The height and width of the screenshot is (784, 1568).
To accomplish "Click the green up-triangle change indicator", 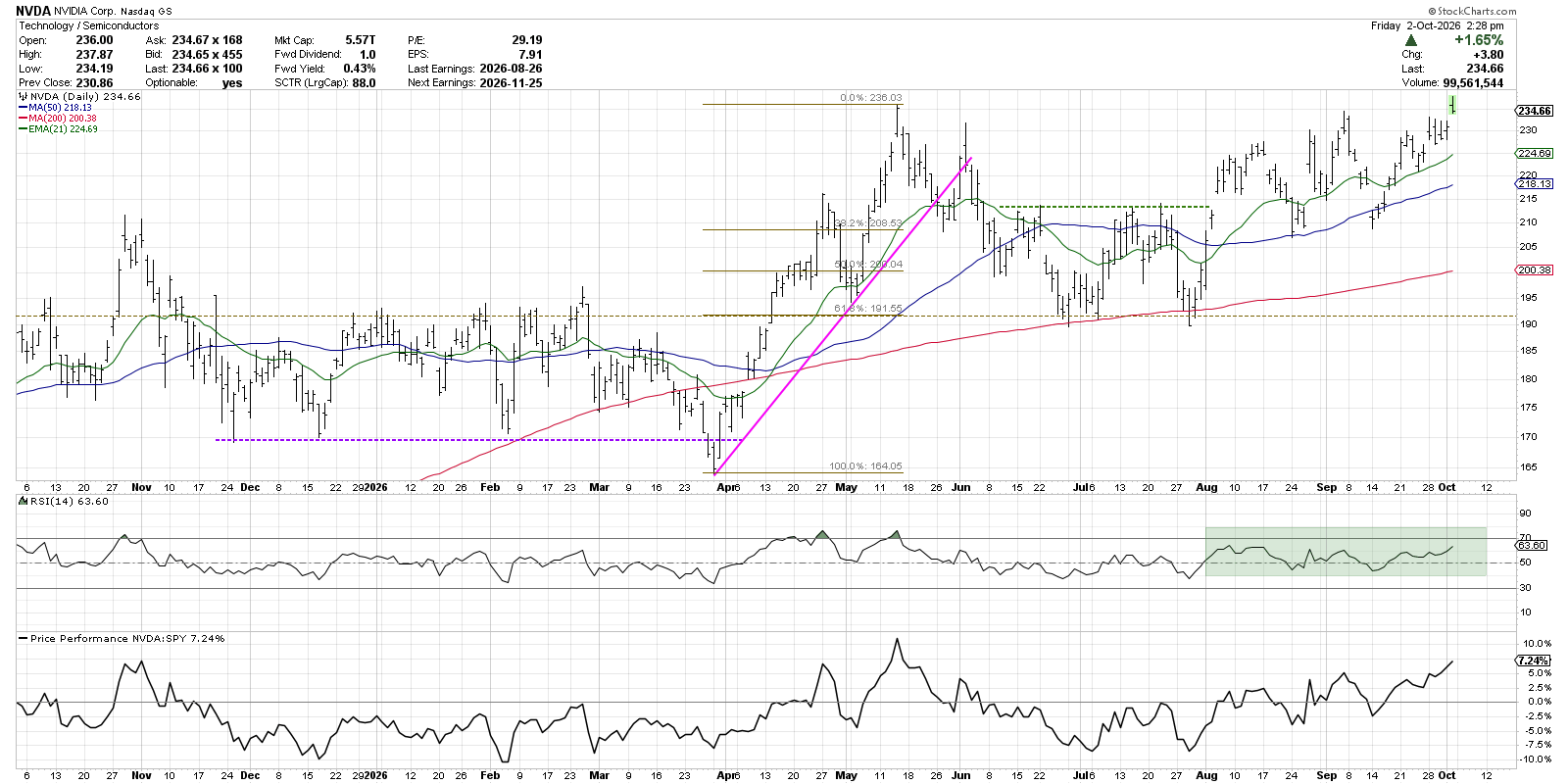I will (1410, 40).
